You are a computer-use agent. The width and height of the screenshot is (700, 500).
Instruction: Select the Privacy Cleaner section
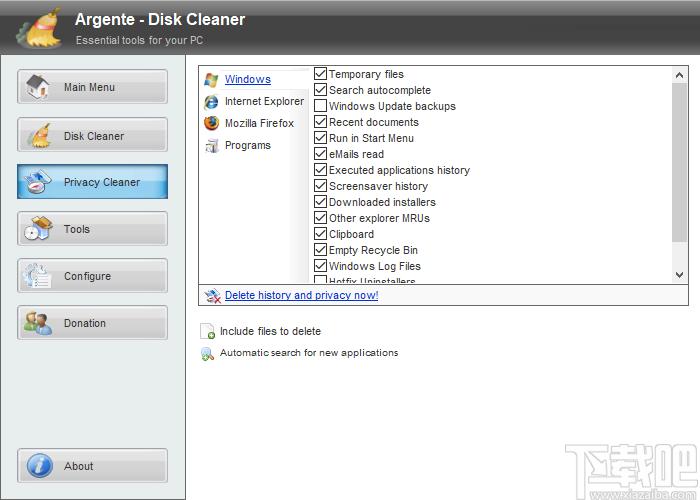point(92,182)
